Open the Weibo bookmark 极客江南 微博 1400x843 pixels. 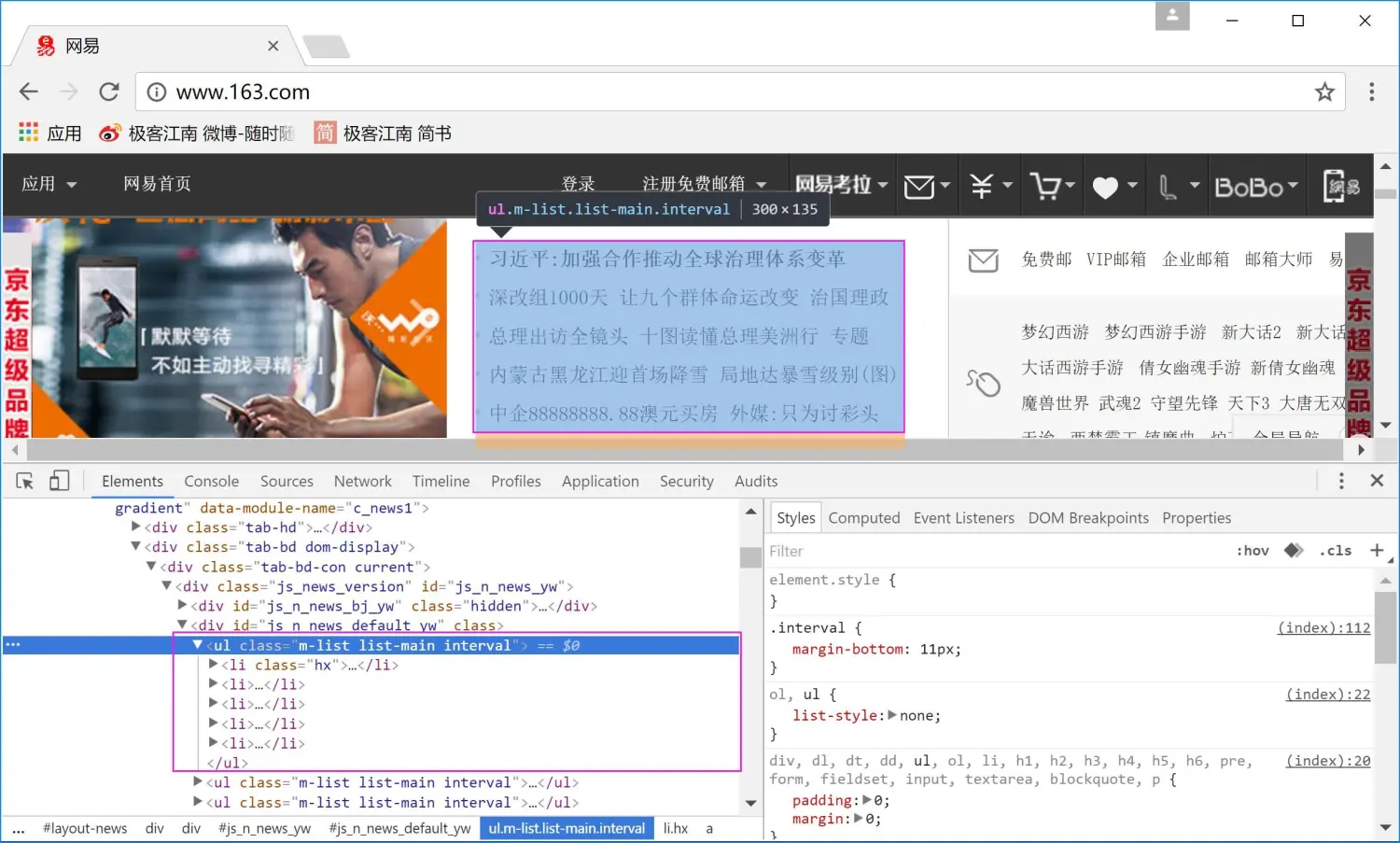[x=196, y=133]
